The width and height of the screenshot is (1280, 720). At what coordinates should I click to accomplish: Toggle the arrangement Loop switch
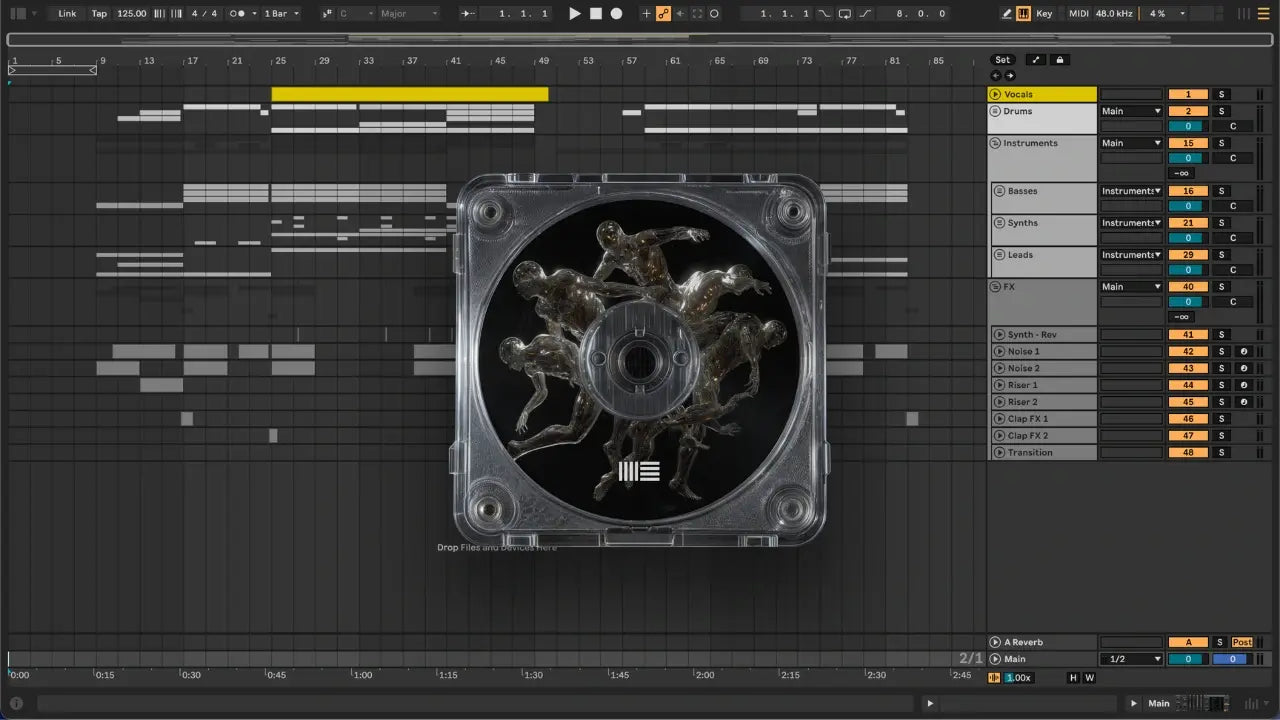pos(845,14)
